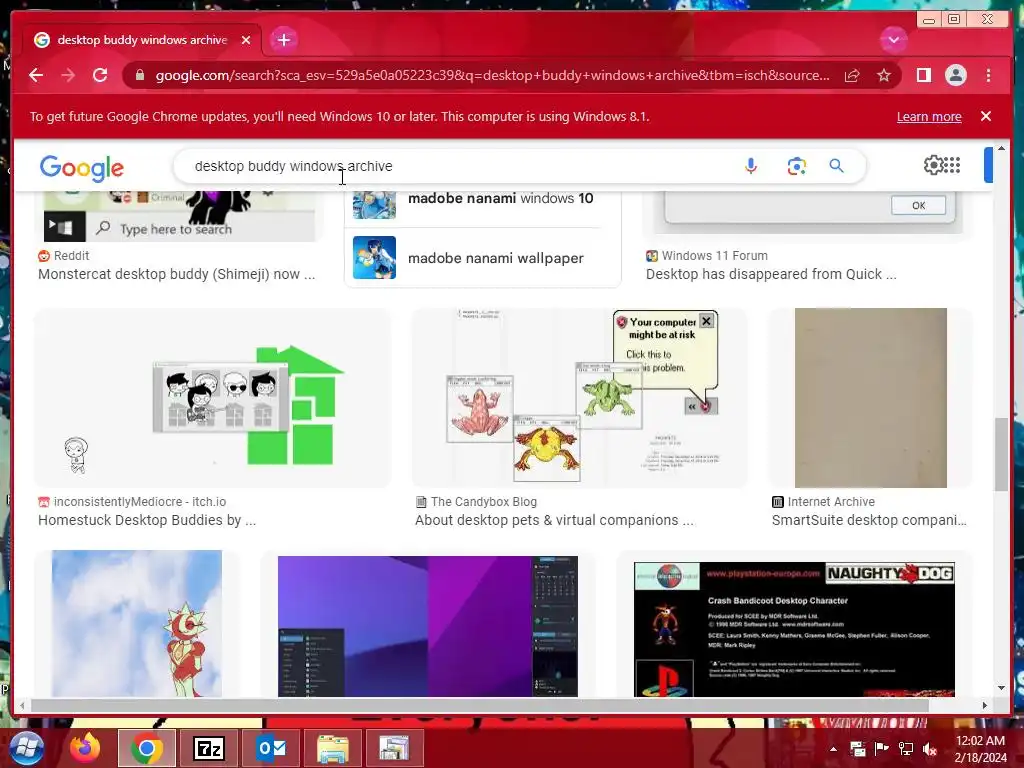Search by image with Google Lens
The image size is (1024, 768).
[796, 166]
